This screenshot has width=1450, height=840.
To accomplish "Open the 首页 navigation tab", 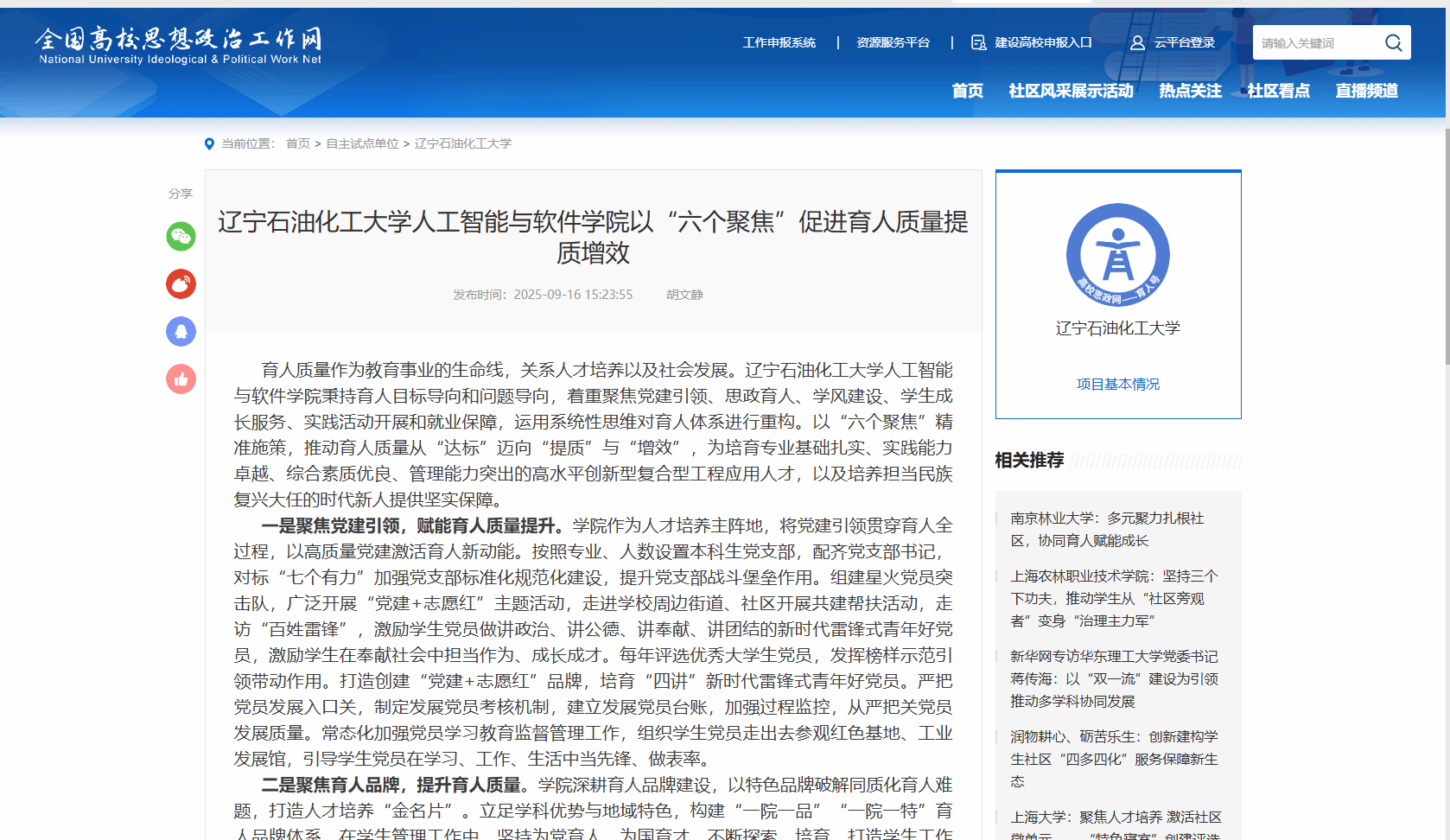I will 967,91.
